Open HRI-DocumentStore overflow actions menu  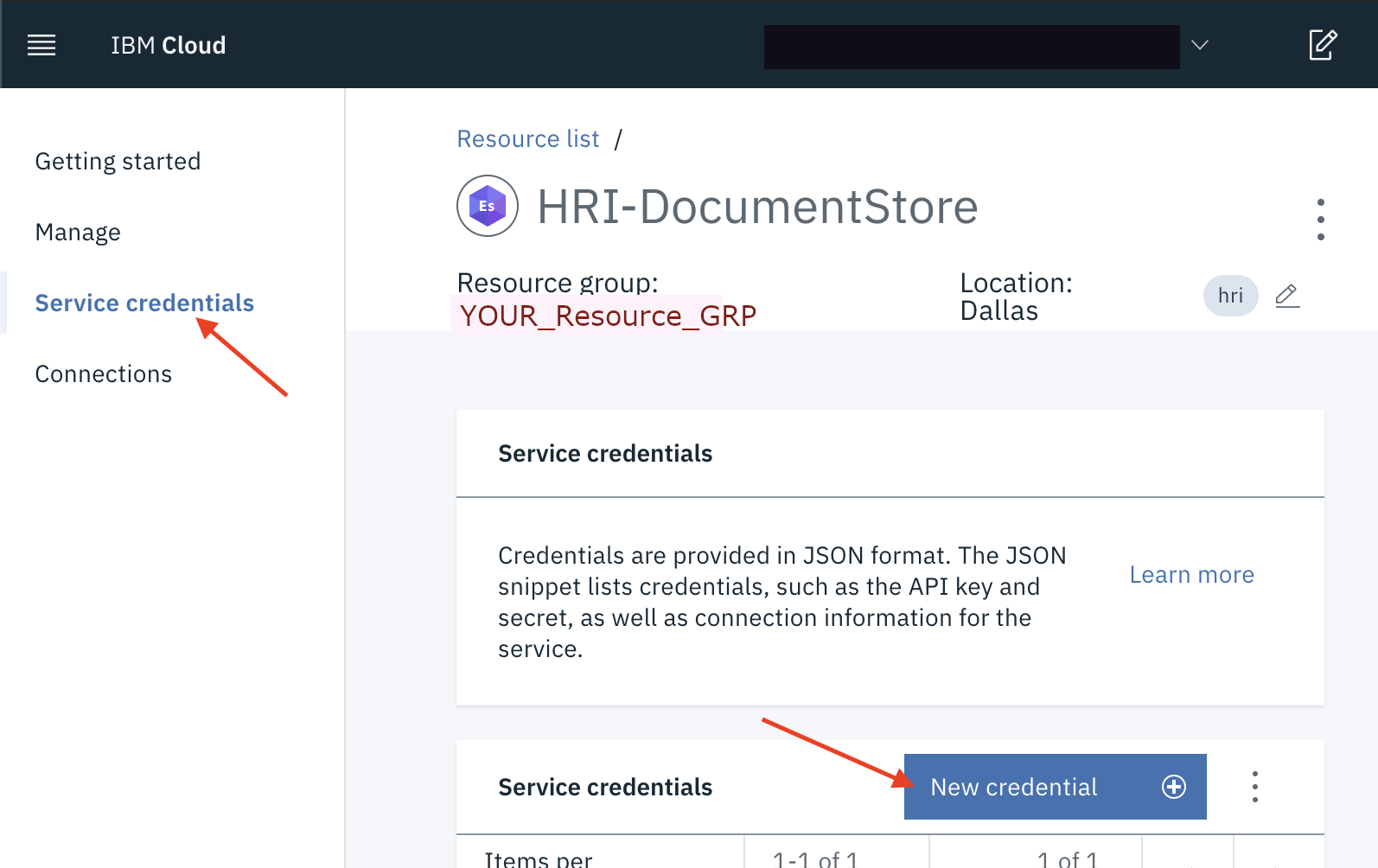point(1320,220)
